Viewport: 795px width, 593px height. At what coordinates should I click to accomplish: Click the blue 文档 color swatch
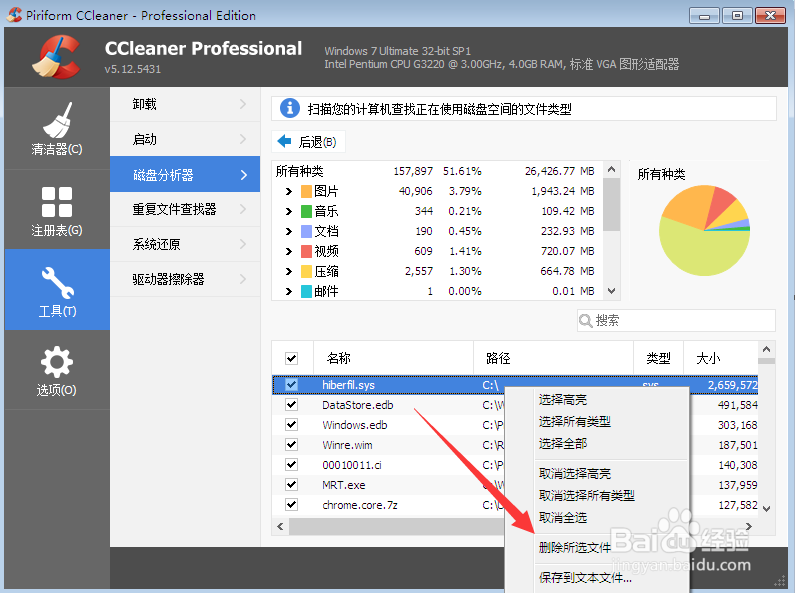click(306, 232)
